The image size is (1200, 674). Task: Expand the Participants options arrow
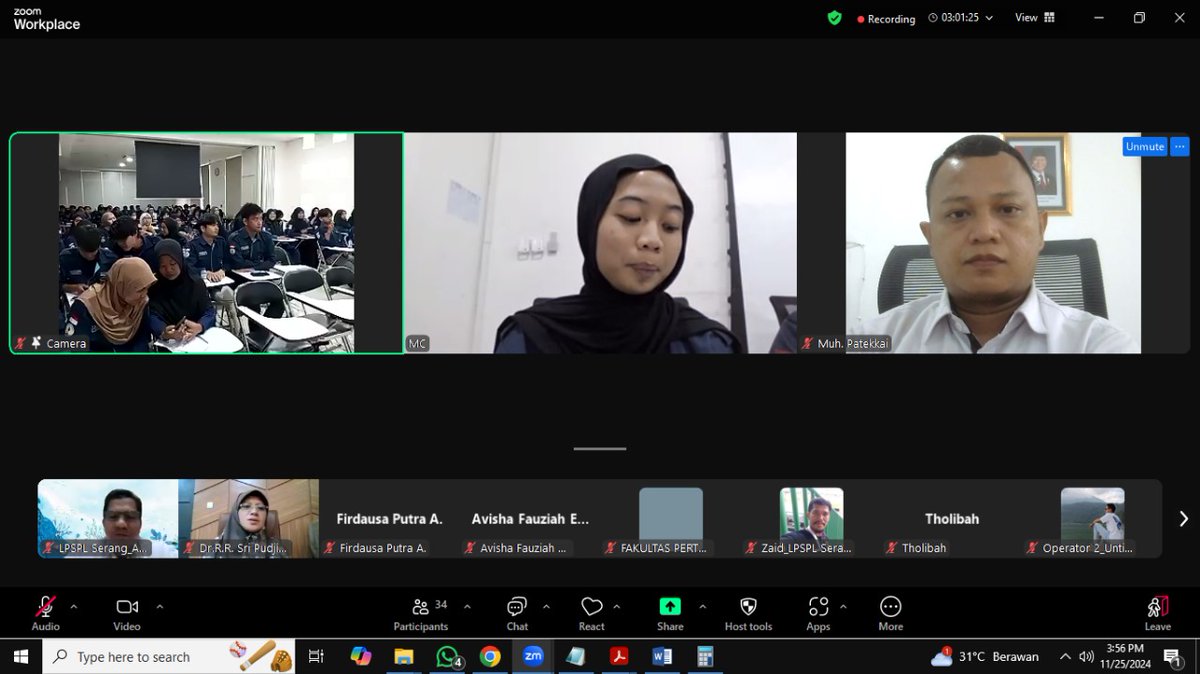click(x=466, y=606)
